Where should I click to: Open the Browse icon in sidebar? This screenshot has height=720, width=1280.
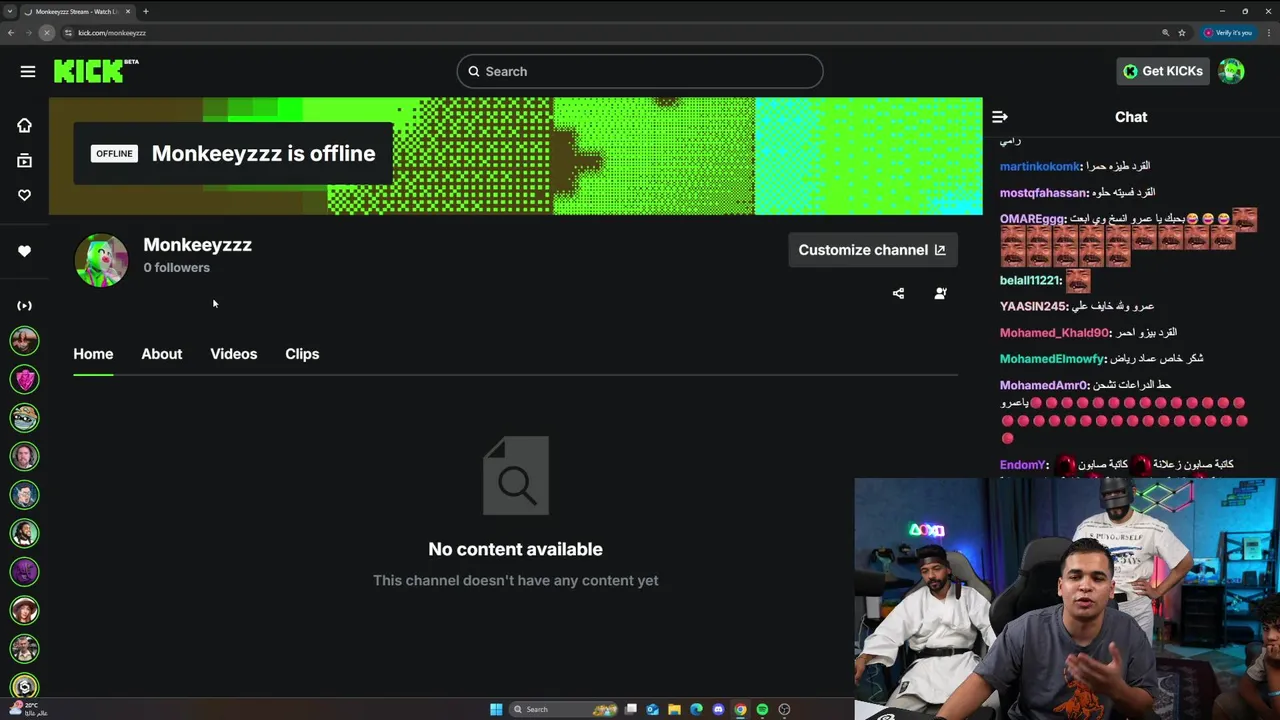pyautogui.click(x=24, y=160)
